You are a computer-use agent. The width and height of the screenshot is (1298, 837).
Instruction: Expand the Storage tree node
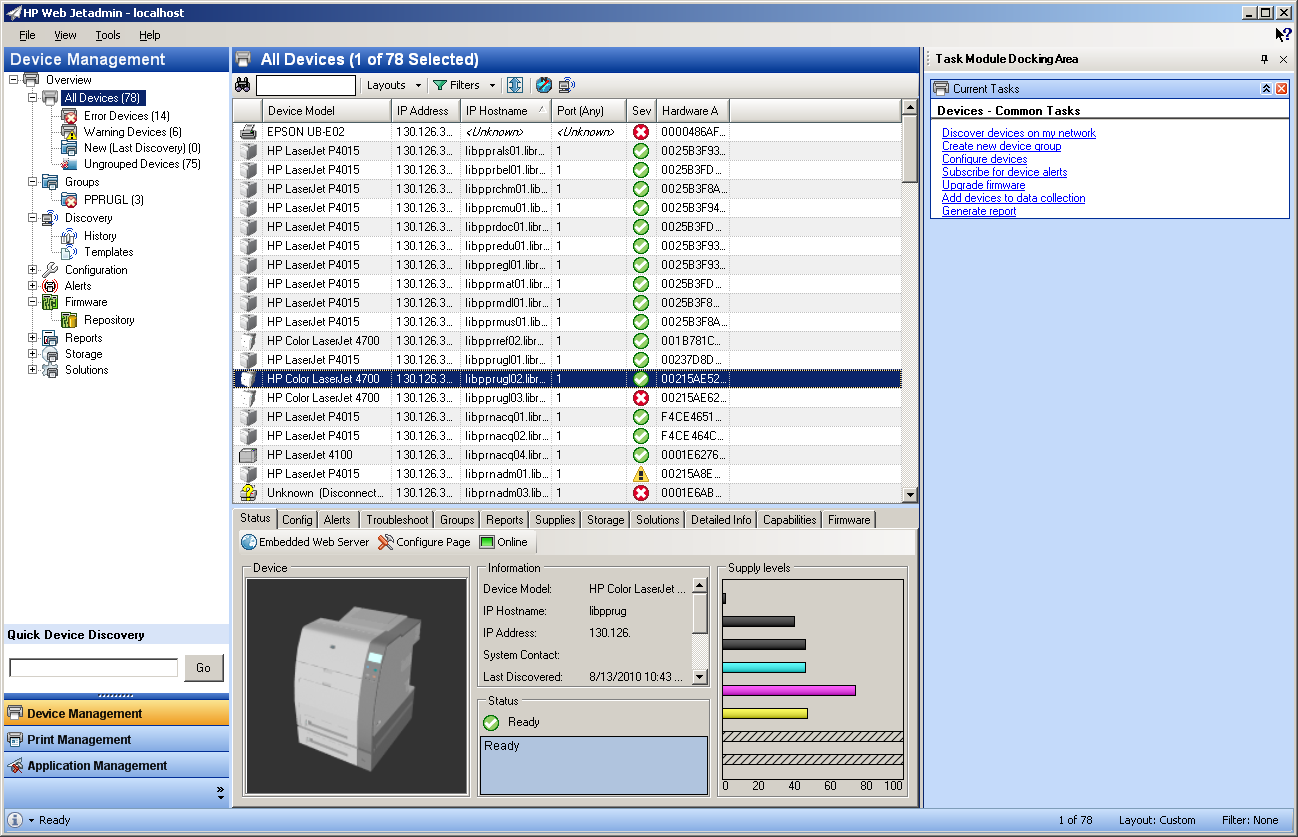[33, 354]
